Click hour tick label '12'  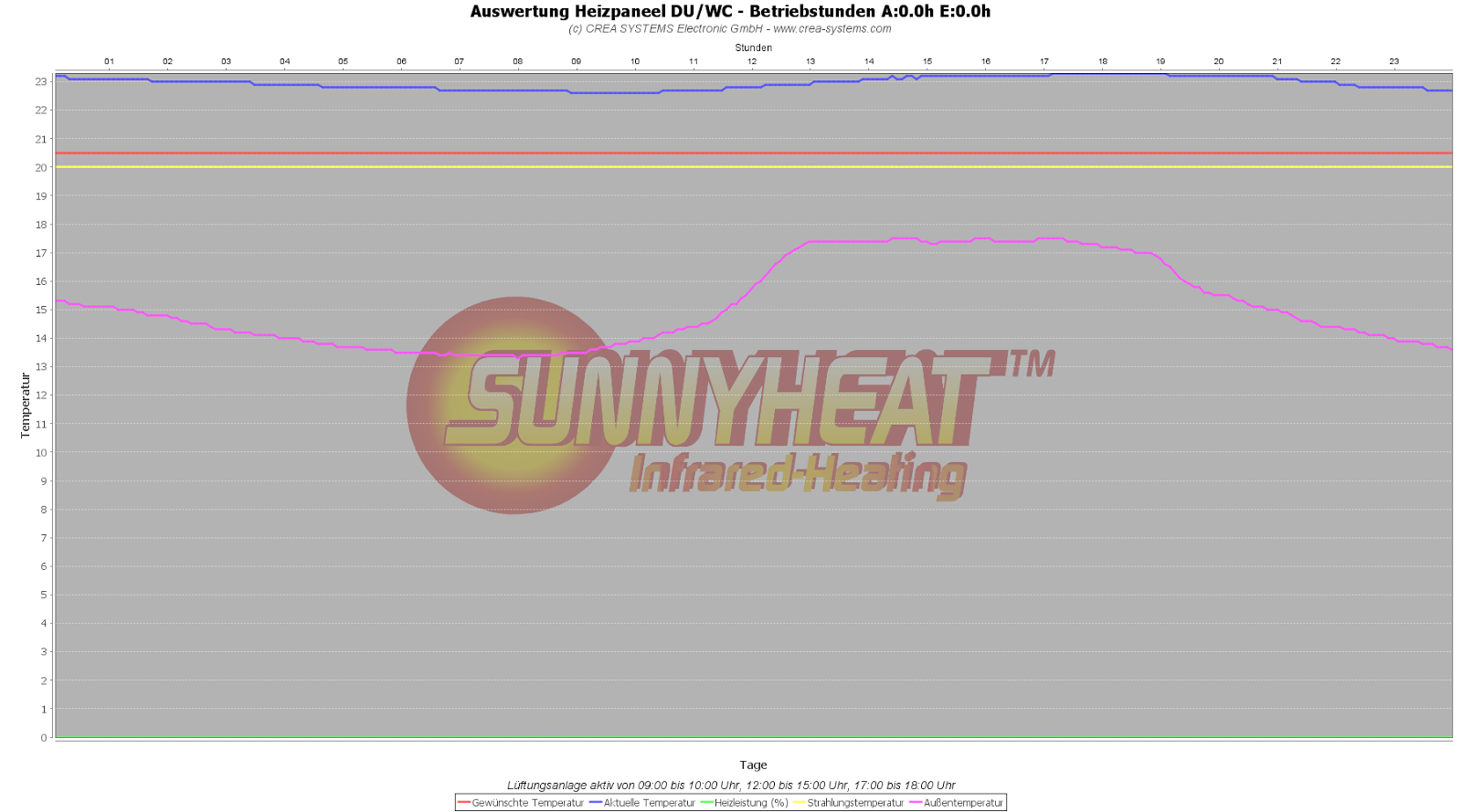752,61
